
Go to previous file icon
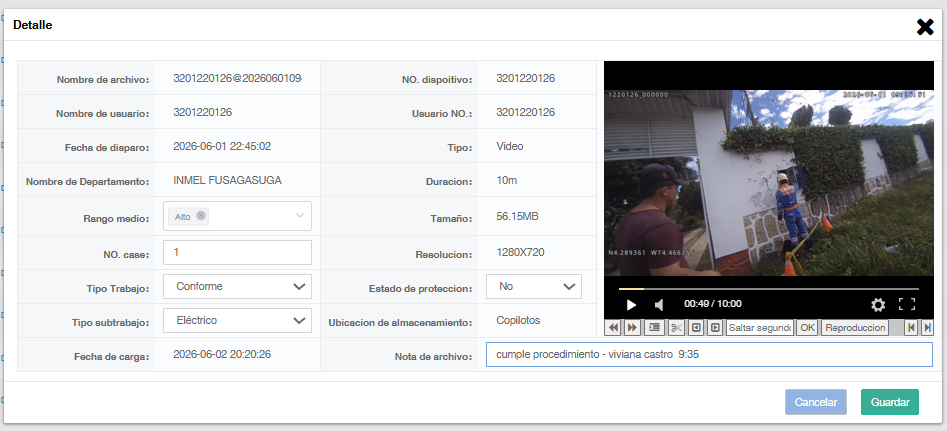tap(911, 328)
